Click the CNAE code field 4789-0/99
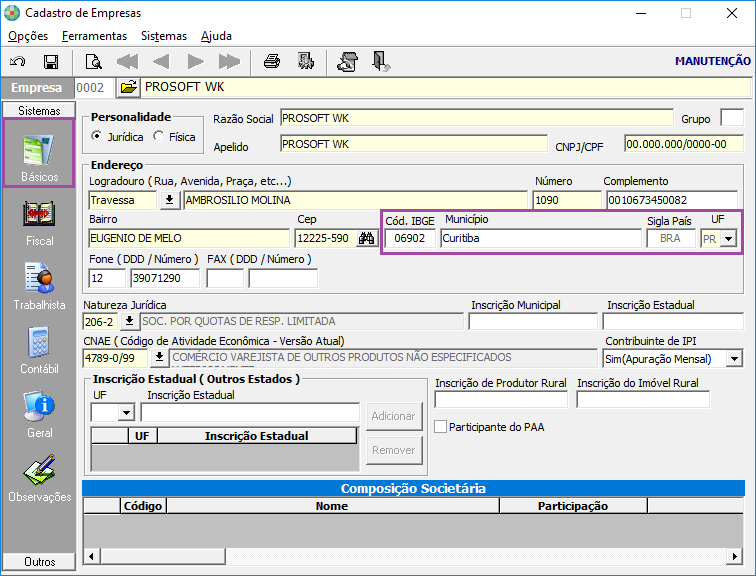 pos(115,358)
